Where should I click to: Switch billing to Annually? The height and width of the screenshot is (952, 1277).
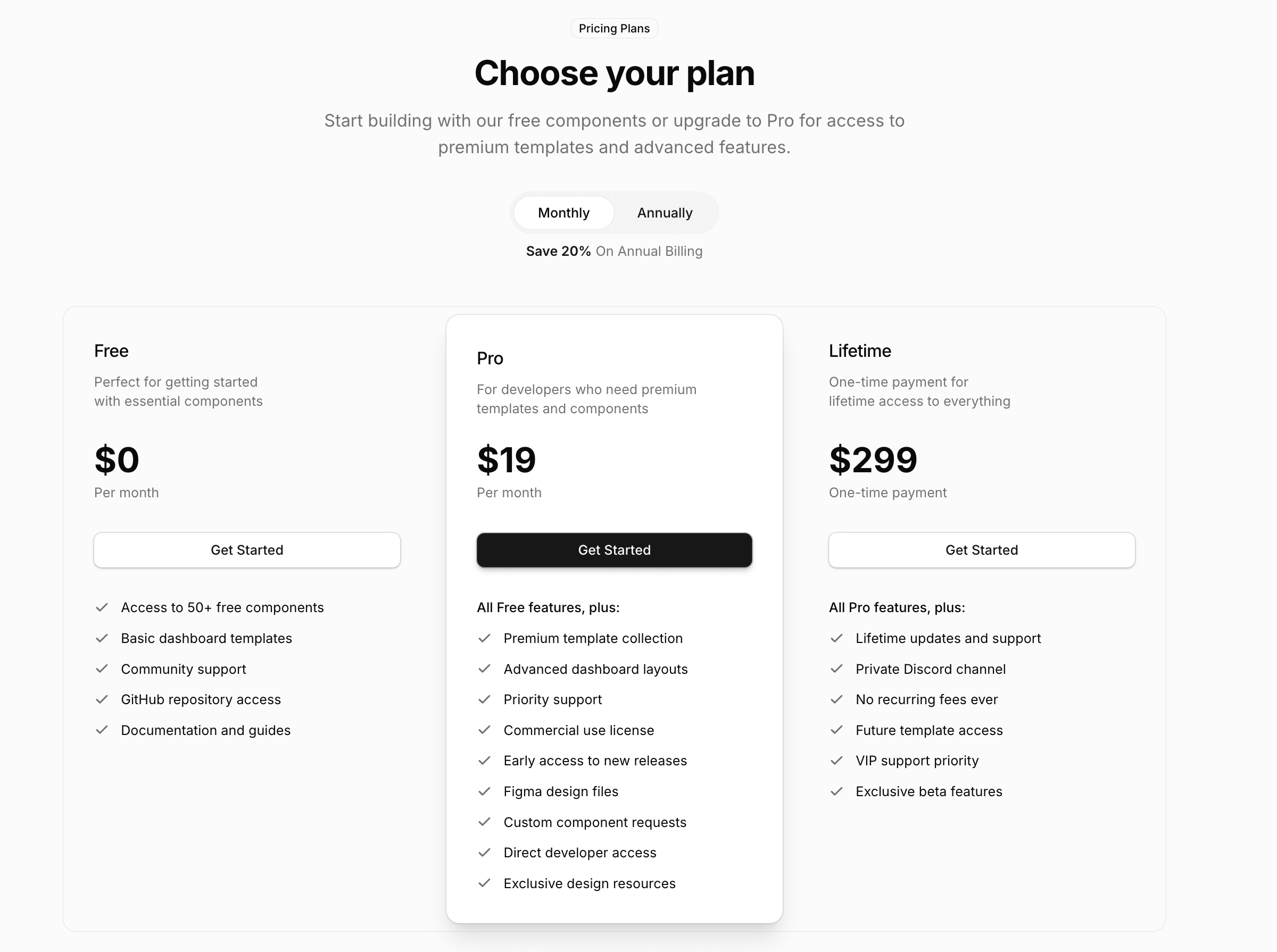tap(664, 213)
